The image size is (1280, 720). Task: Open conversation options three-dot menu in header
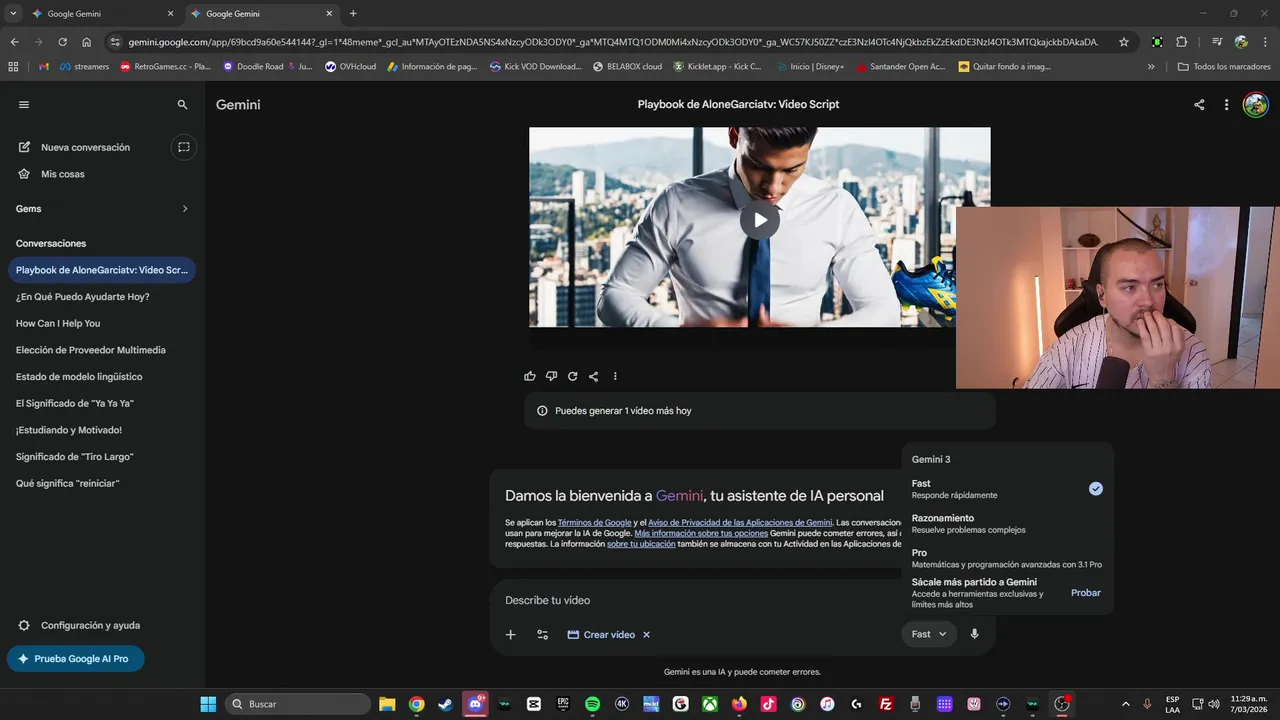click(x=1226, y=104)
